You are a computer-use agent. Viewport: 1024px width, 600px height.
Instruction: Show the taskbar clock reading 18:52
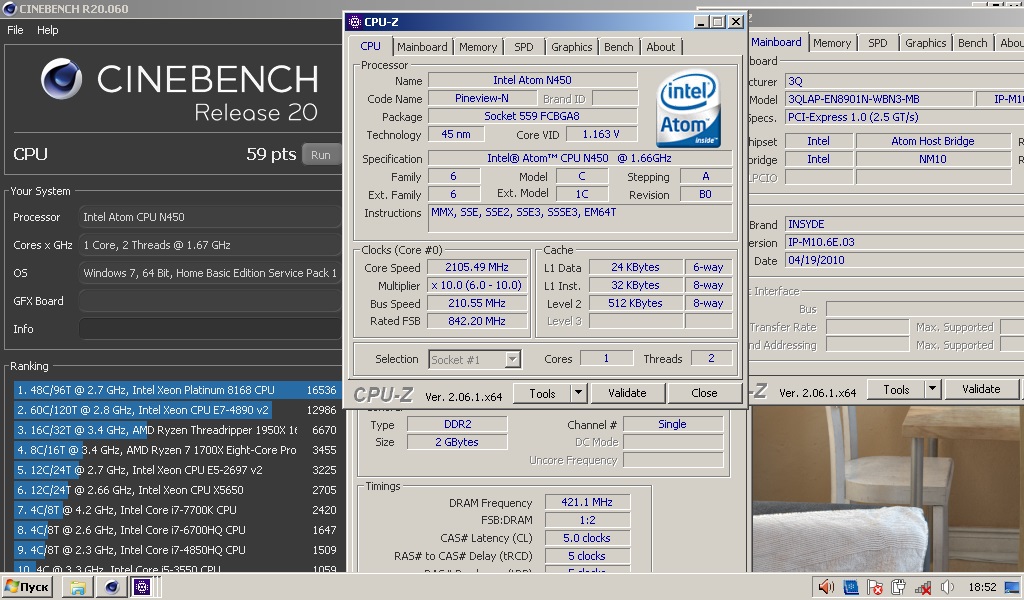point(982,587)
